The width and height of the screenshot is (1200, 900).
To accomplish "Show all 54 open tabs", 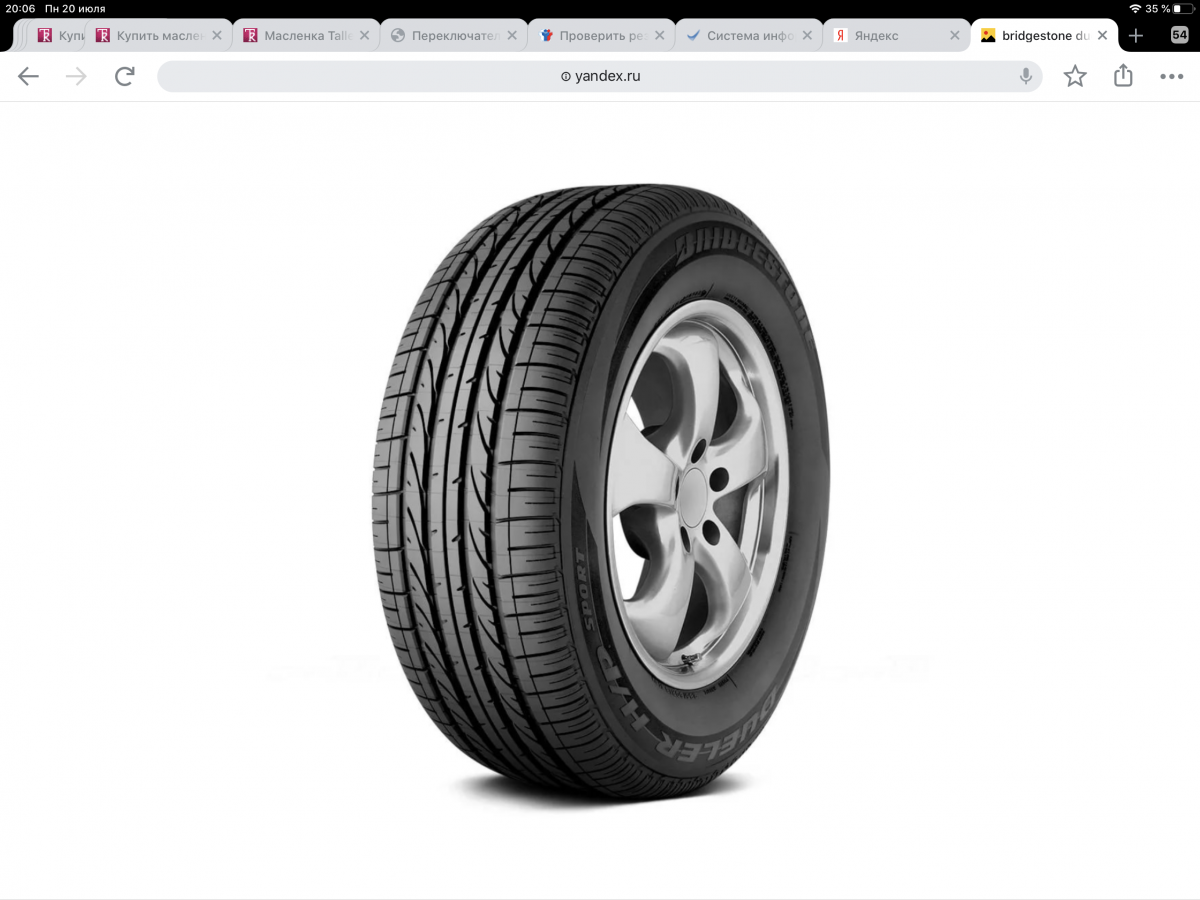I will coord(1179,35).
